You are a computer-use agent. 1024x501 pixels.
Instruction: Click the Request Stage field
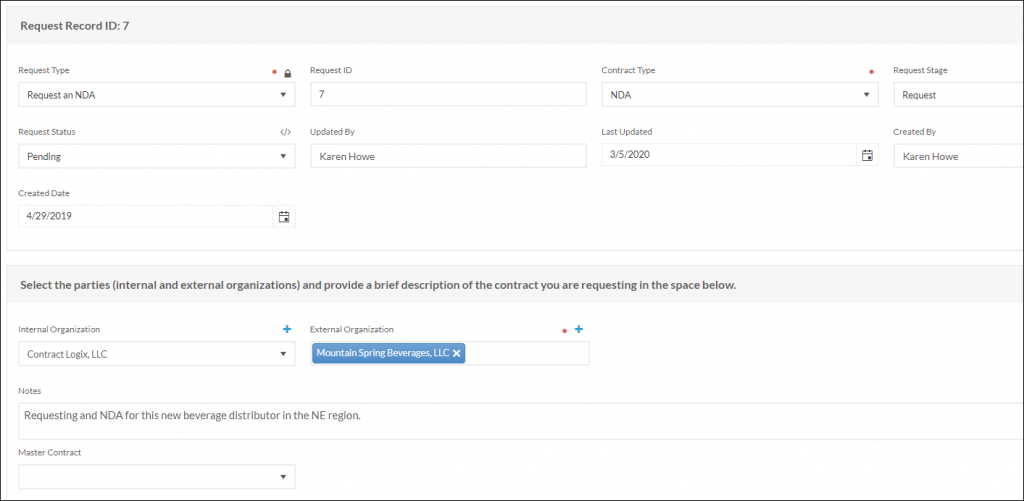point(957,95)
